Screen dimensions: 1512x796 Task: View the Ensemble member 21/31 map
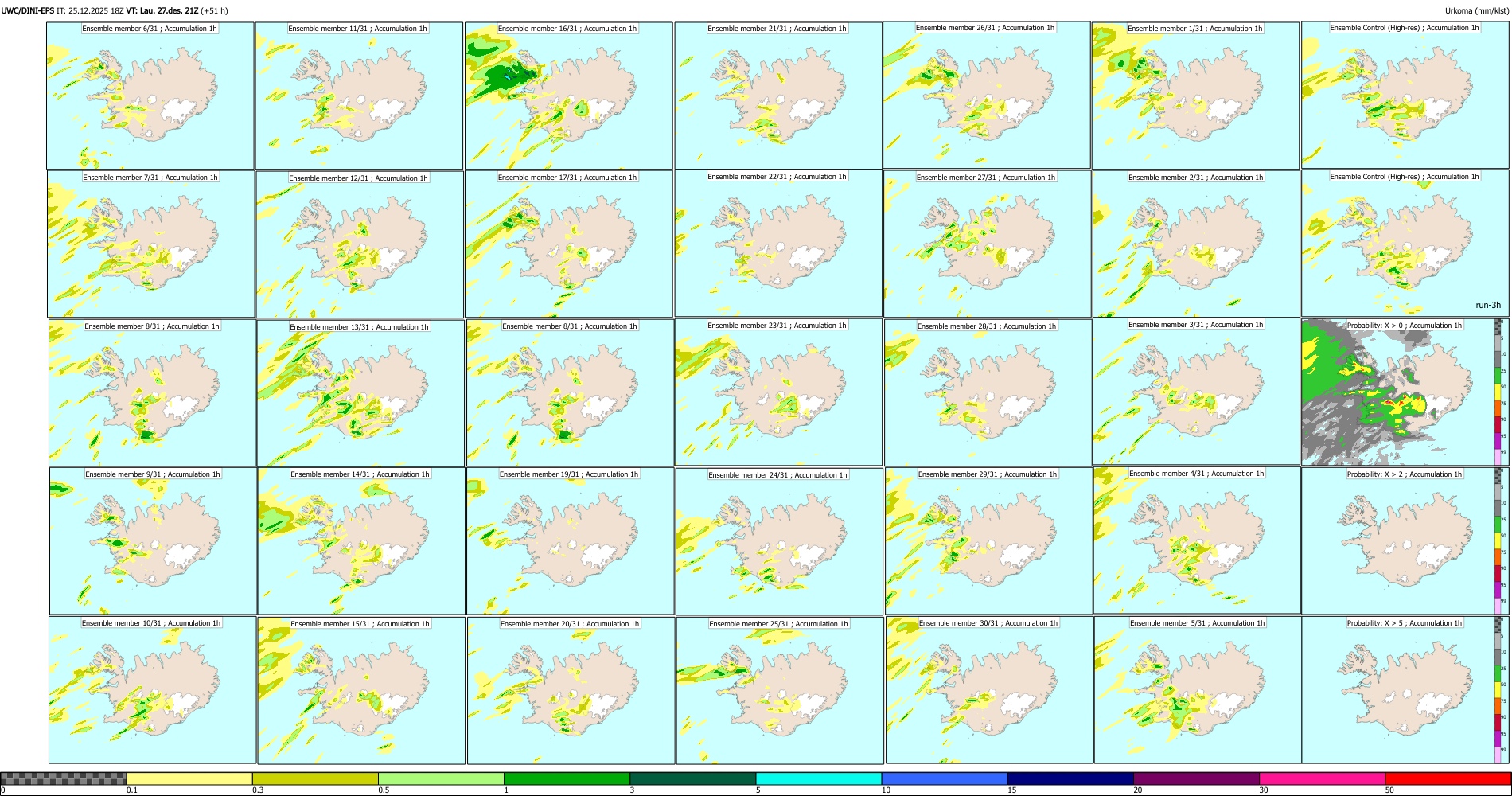pos(778,96)
